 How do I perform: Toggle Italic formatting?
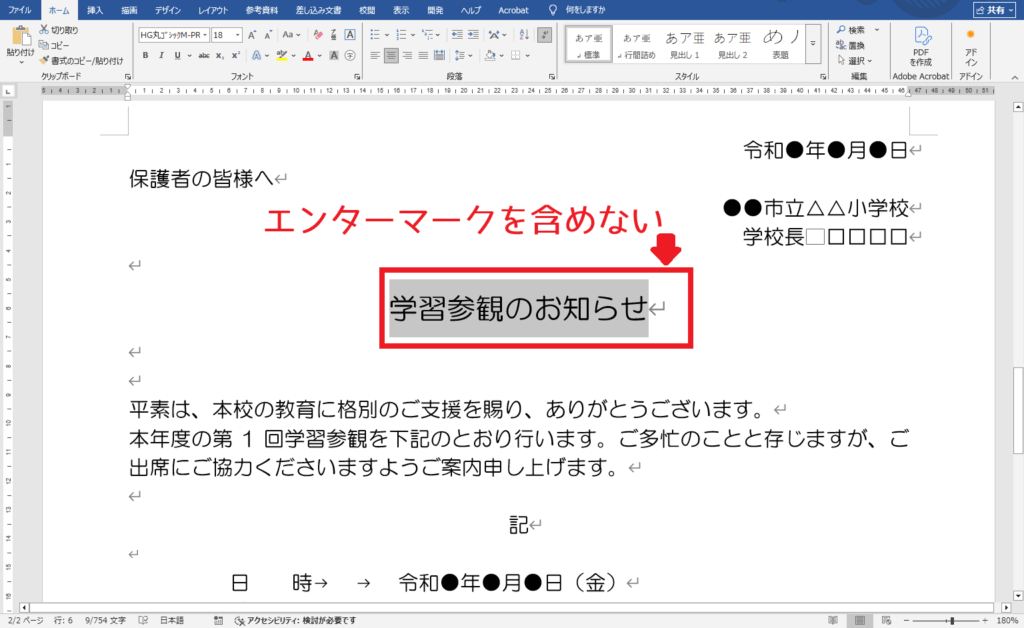160,55
